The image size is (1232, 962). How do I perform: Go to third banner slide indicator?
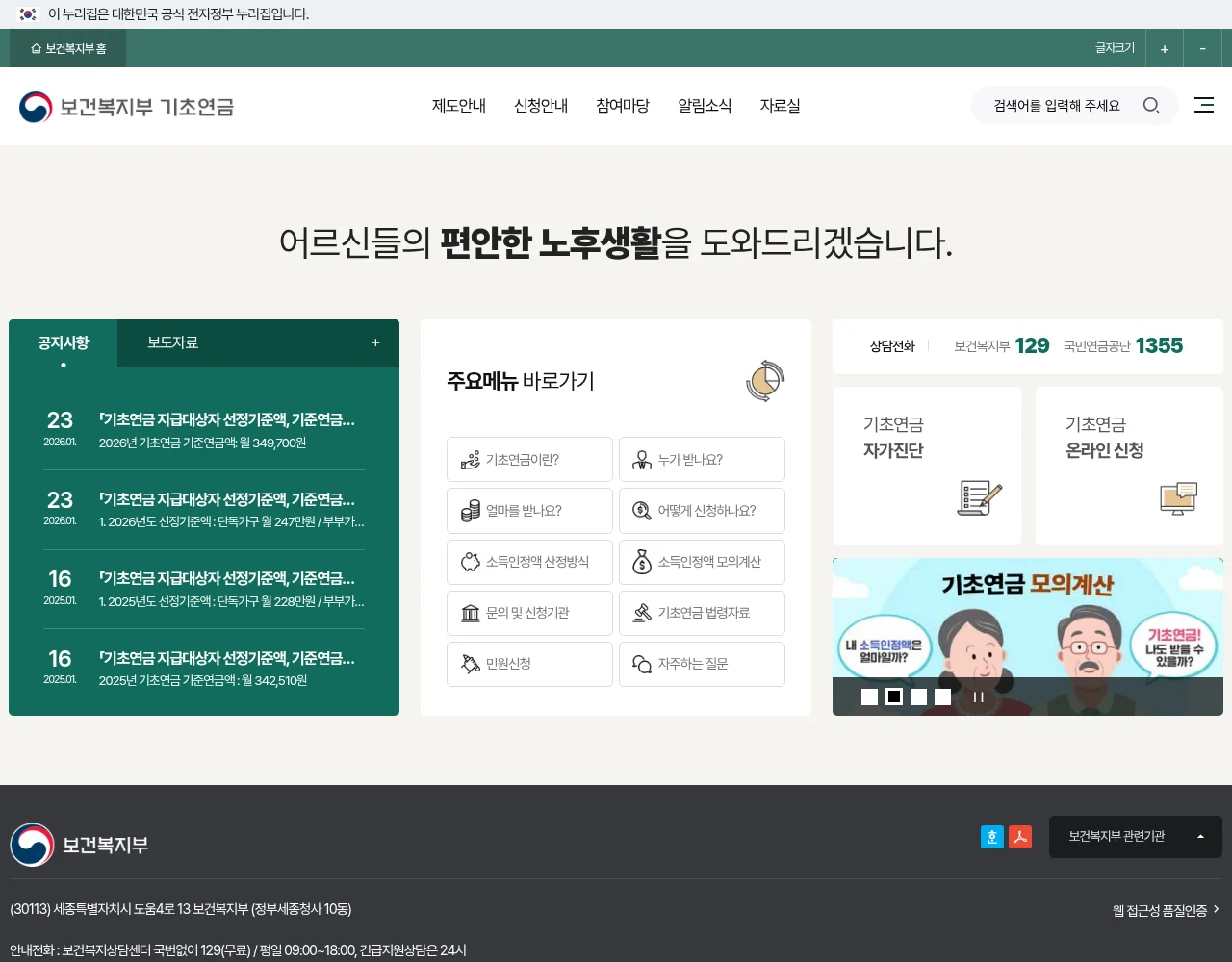[x=918, y=696]
